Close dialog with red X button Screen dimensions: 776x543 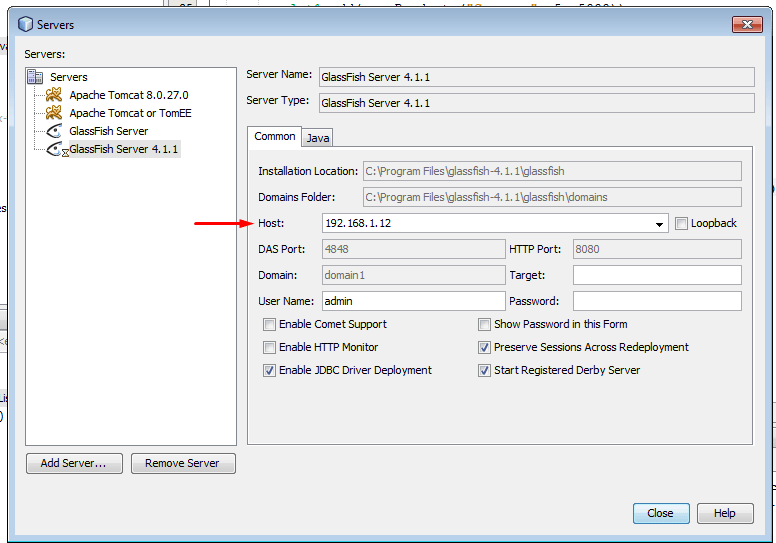pyautogui.click(x=747, y=24)
